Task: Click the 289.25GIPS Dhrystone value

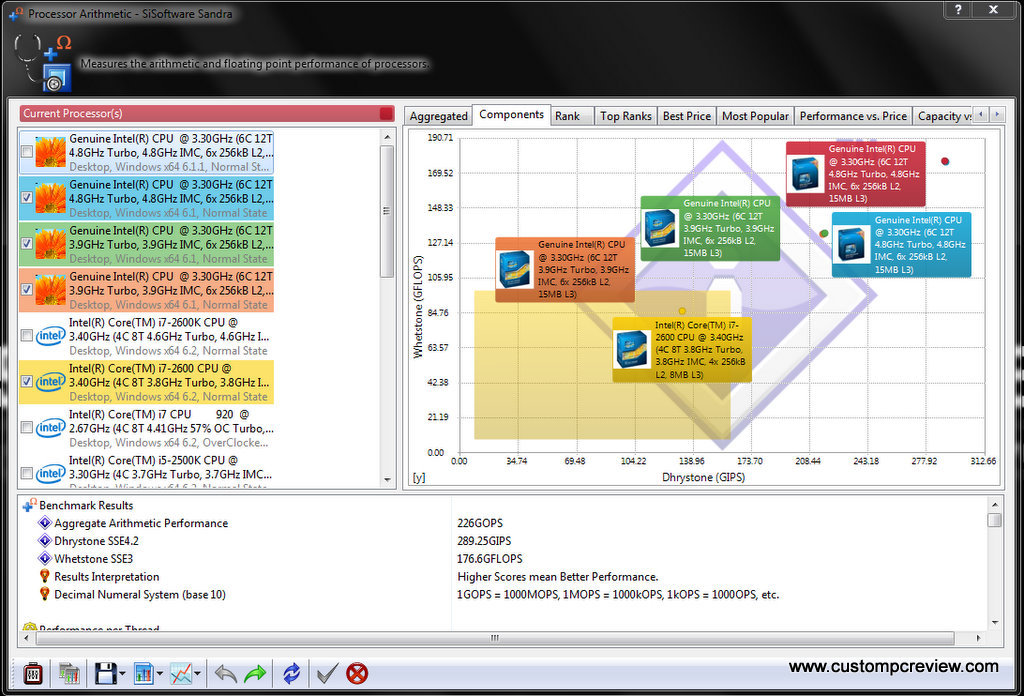Action: pyautogui.click(x=484, y=541)
